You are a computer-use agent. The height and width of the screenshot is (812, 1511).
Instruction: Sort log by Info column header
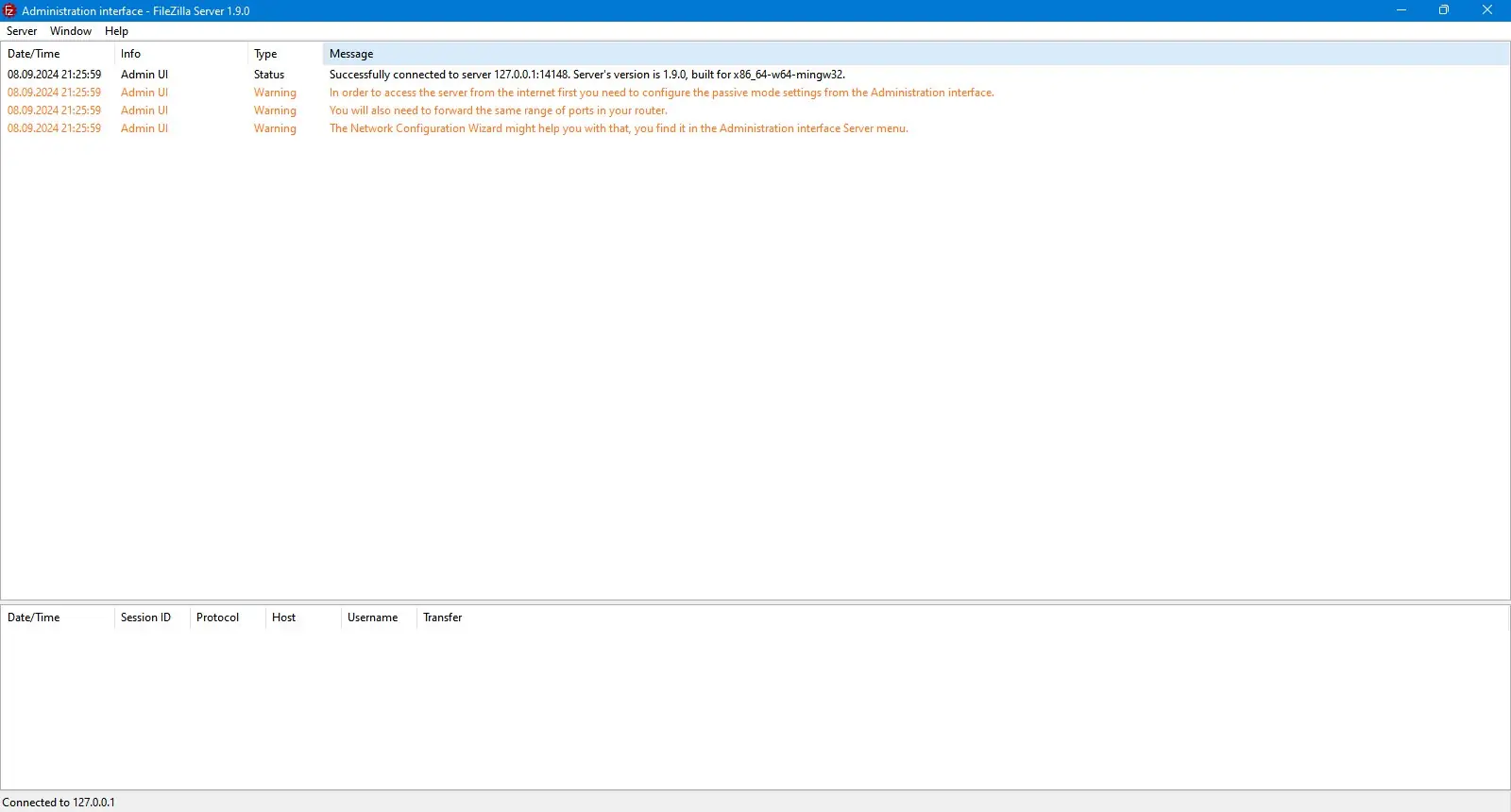pos(180,54)
